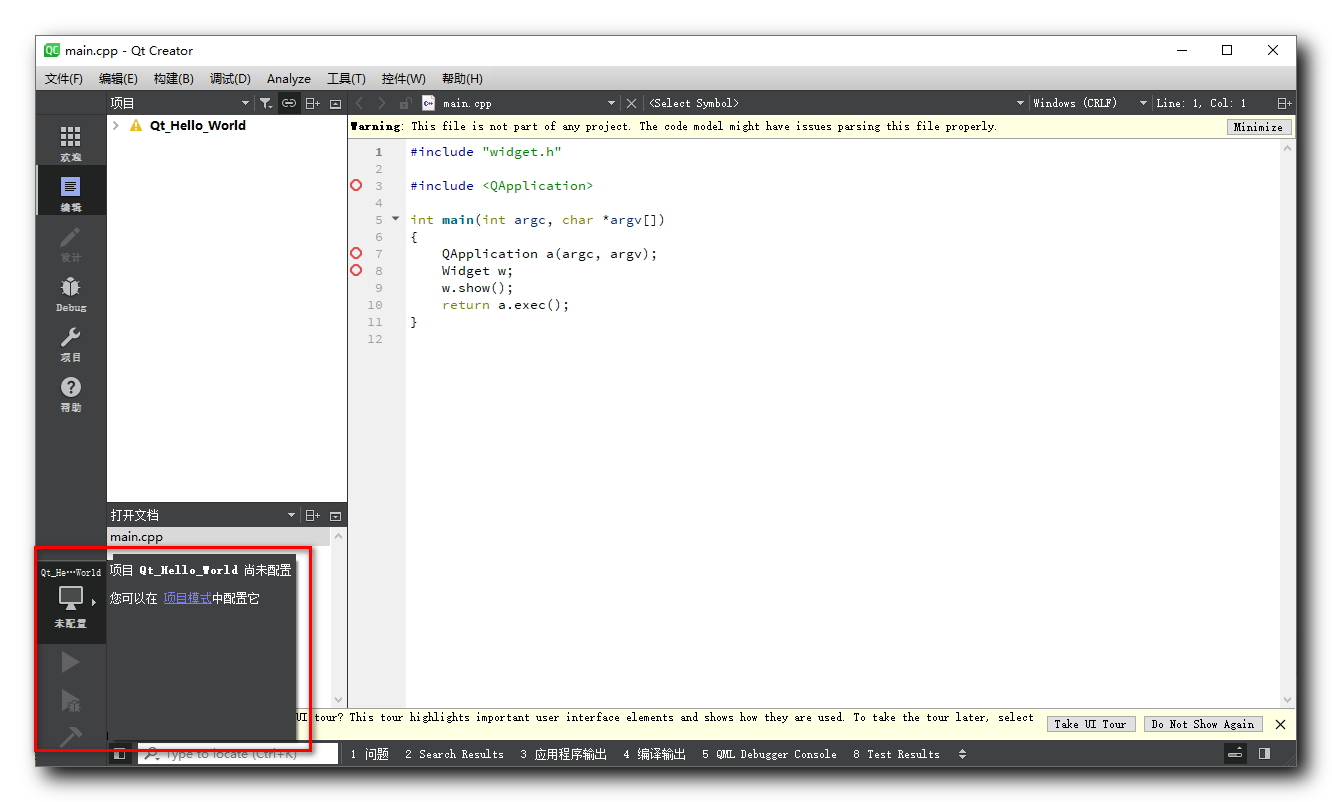
Task: Open the Edit (编辑) menu
Action: coord(118,79)
